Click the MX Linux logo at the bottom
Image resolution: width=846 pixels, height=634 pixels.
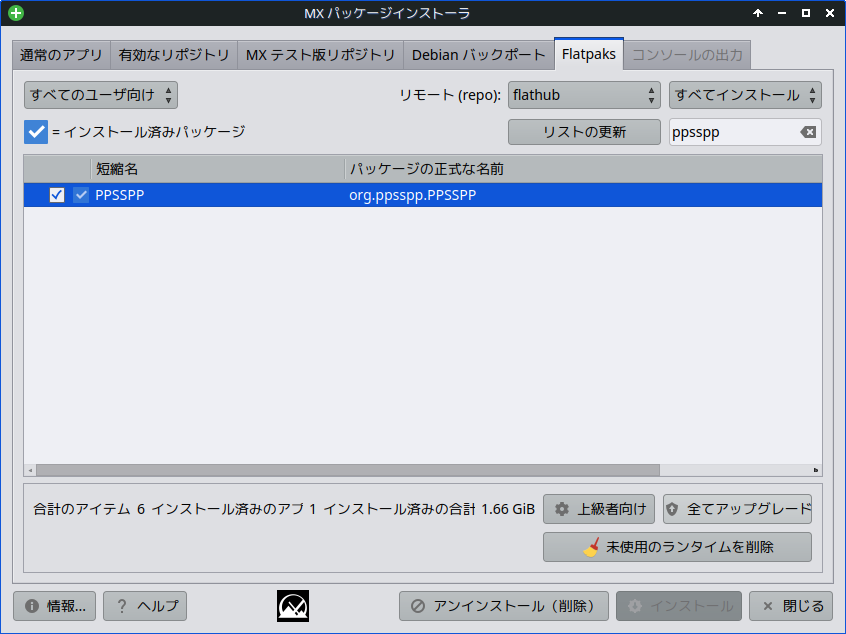tap(293, 606)
